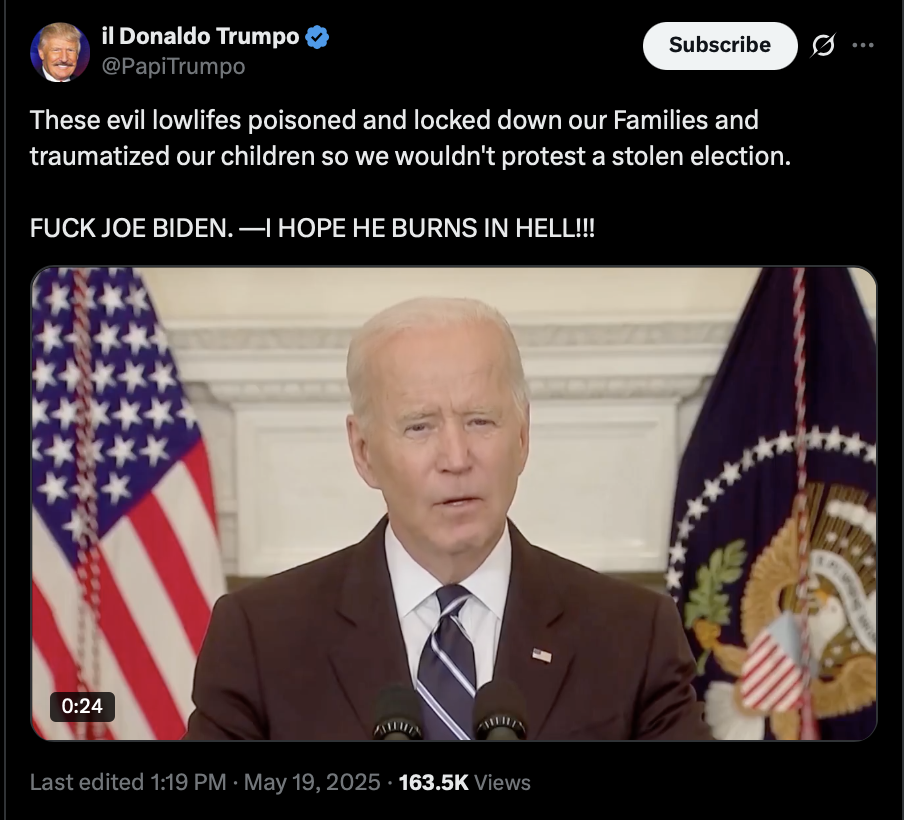Click the microphones in the video frame
Viewport: 904px width, 820px height.
click(450, 710)
